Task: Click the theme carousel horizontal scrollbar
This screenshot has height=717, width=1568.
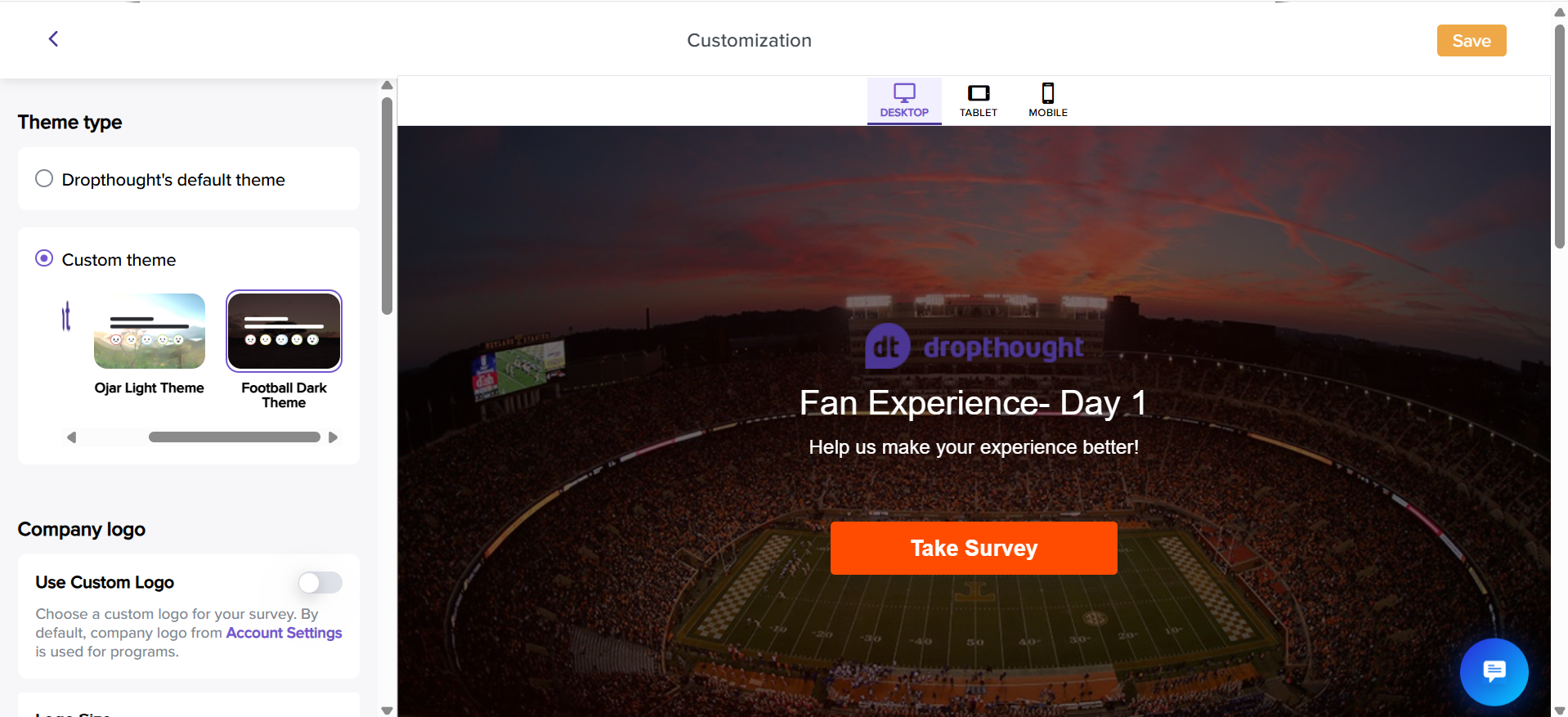Action: click(234, 437)
